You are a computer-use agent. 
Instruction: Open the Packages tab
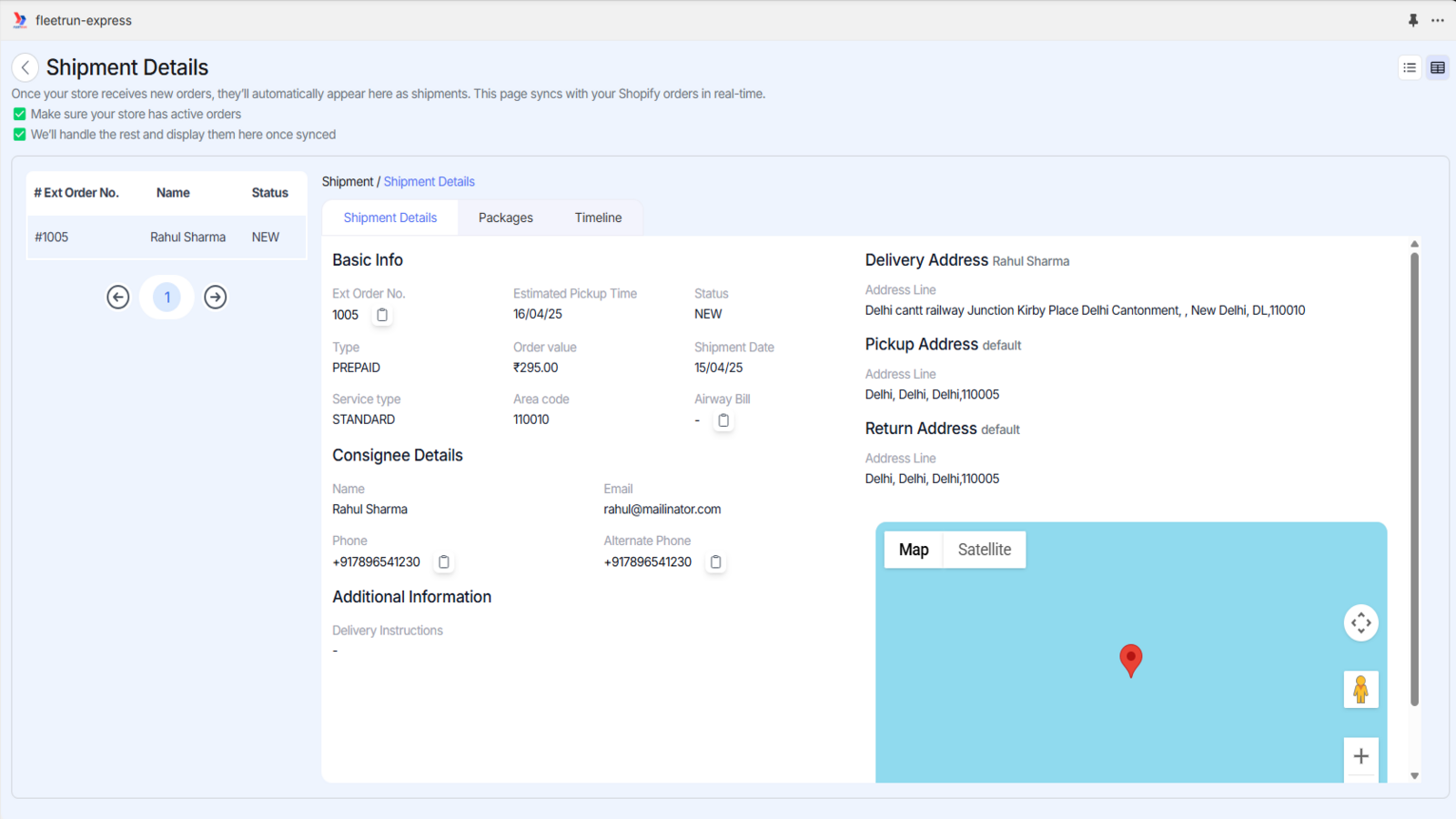tap(506, 217)
